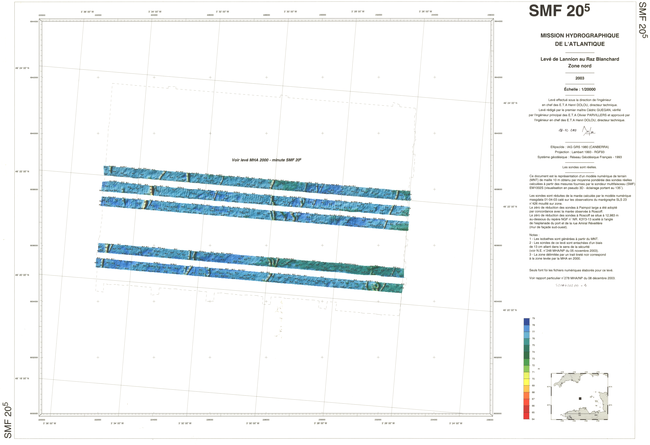Pick the green band in the depth legend
This screenshot has width=650, height=445.
(x=526, y=362)
